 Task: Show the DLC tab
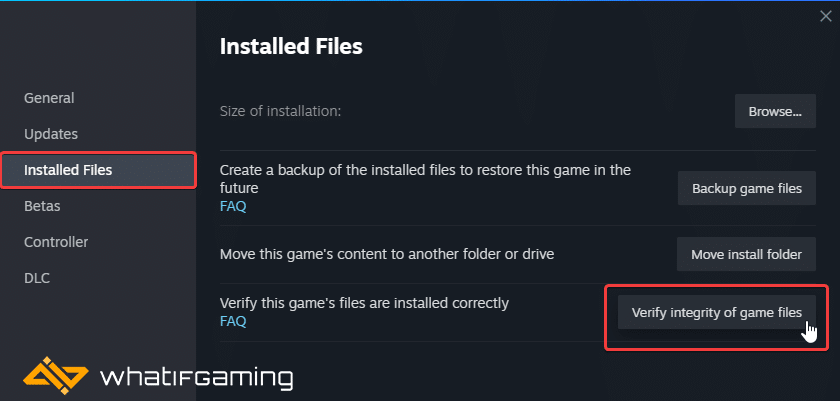point(37,278)
